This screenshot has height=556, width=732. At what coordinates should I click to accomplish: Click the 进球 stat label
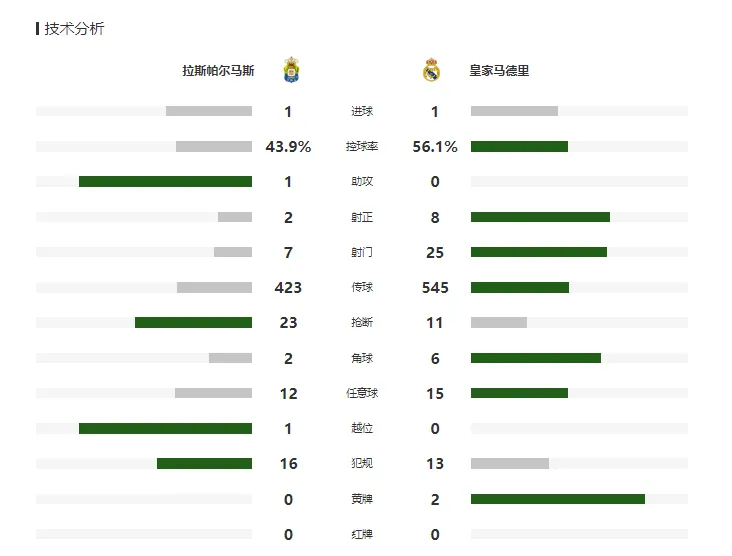[x=362, y=112]
